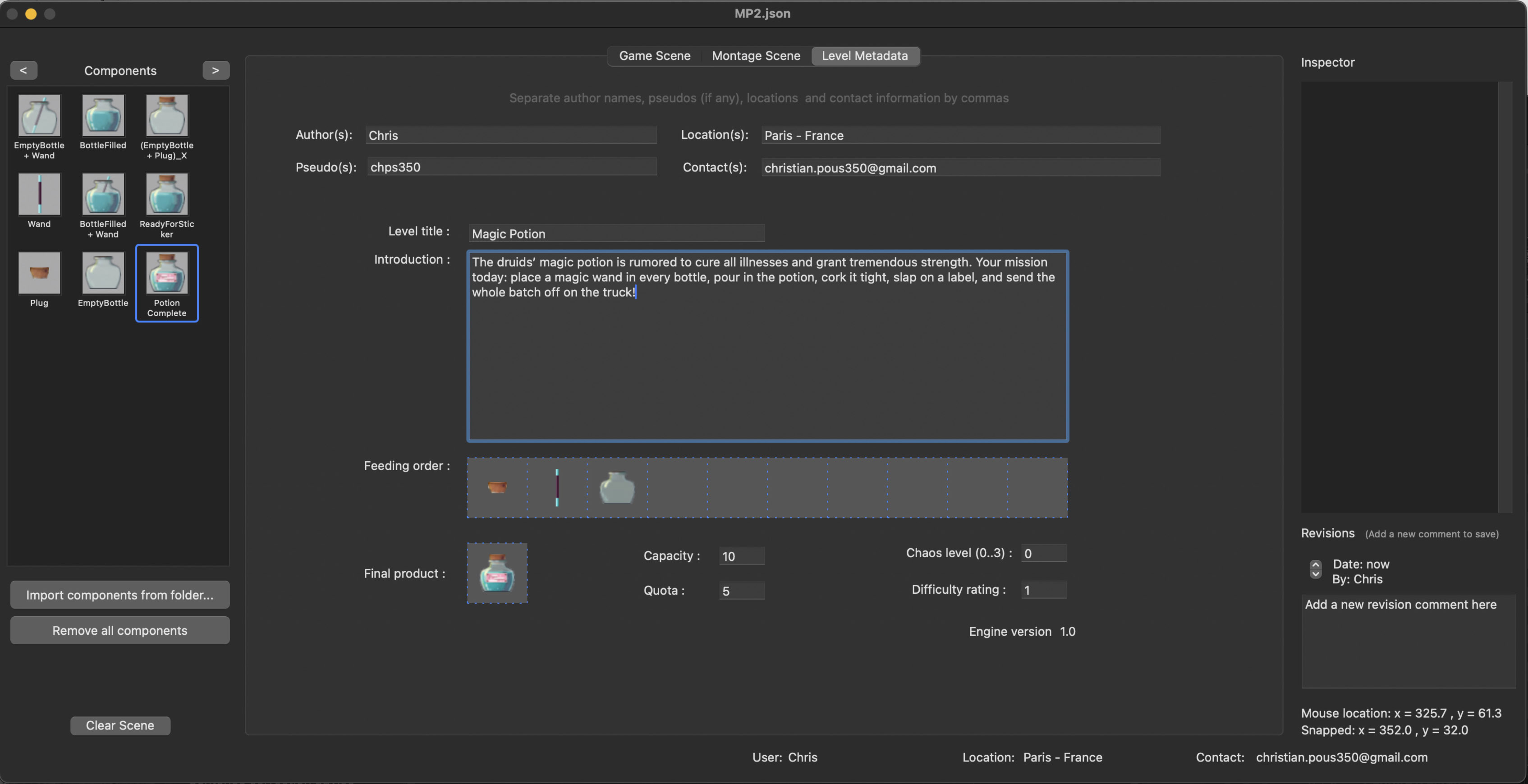Click the Potion Complete component
Image resolution: width=1528 pixels, height=784 pixels.
[167, 273]
